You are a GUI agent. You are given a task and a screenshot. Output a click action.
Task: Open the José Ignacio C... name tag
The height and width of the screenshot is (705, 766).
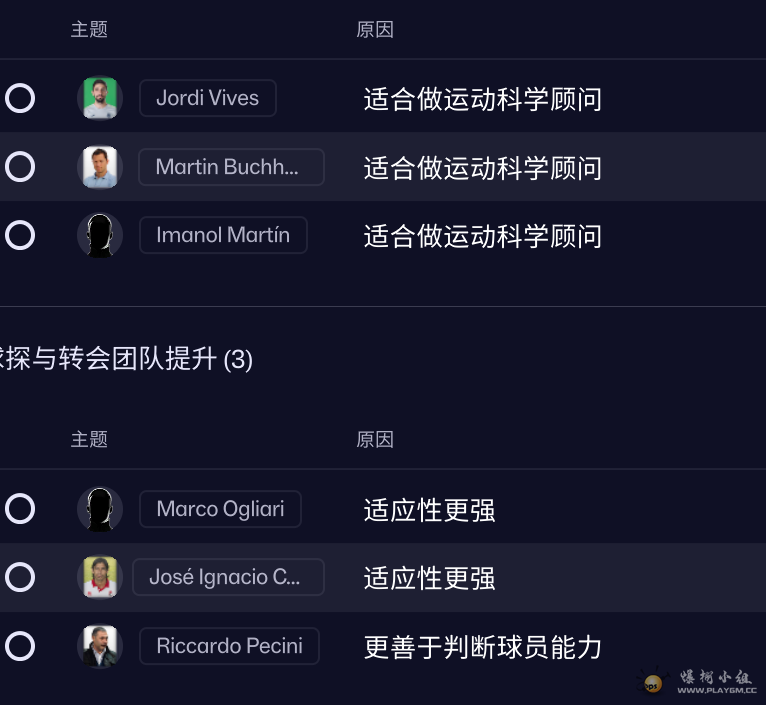228,577
